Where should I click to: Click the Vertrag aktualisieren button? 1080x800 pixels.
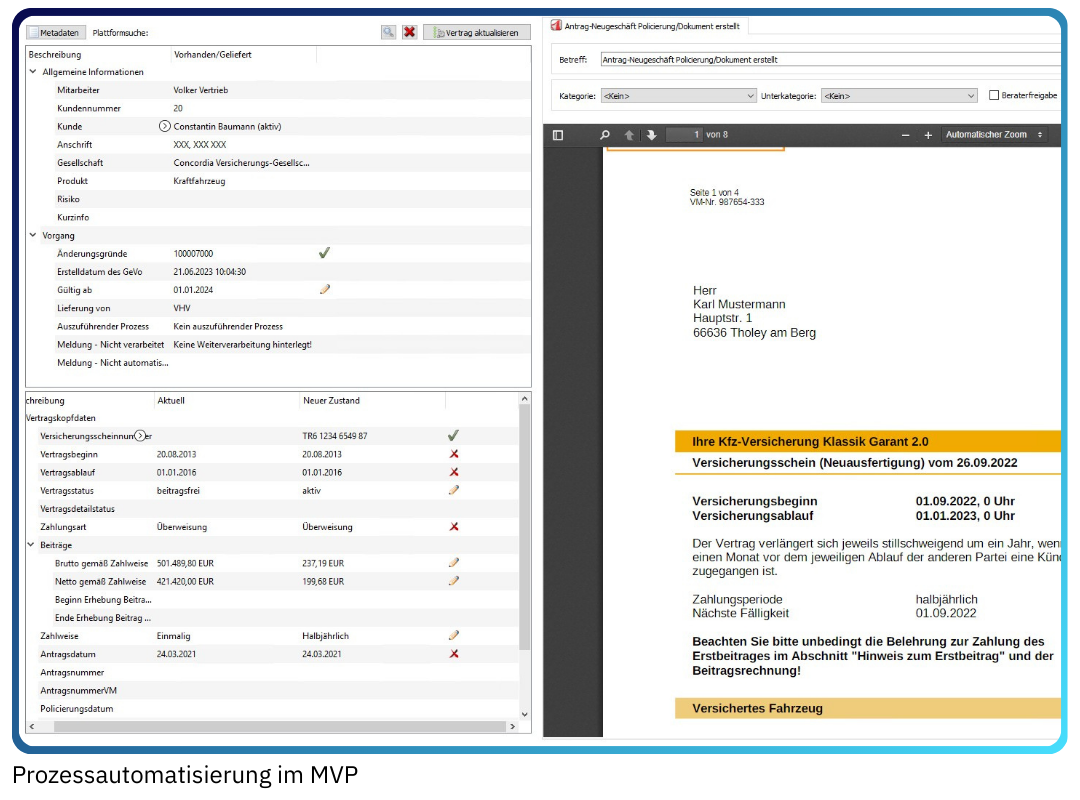pyautogui.click(x=477, y=32)
